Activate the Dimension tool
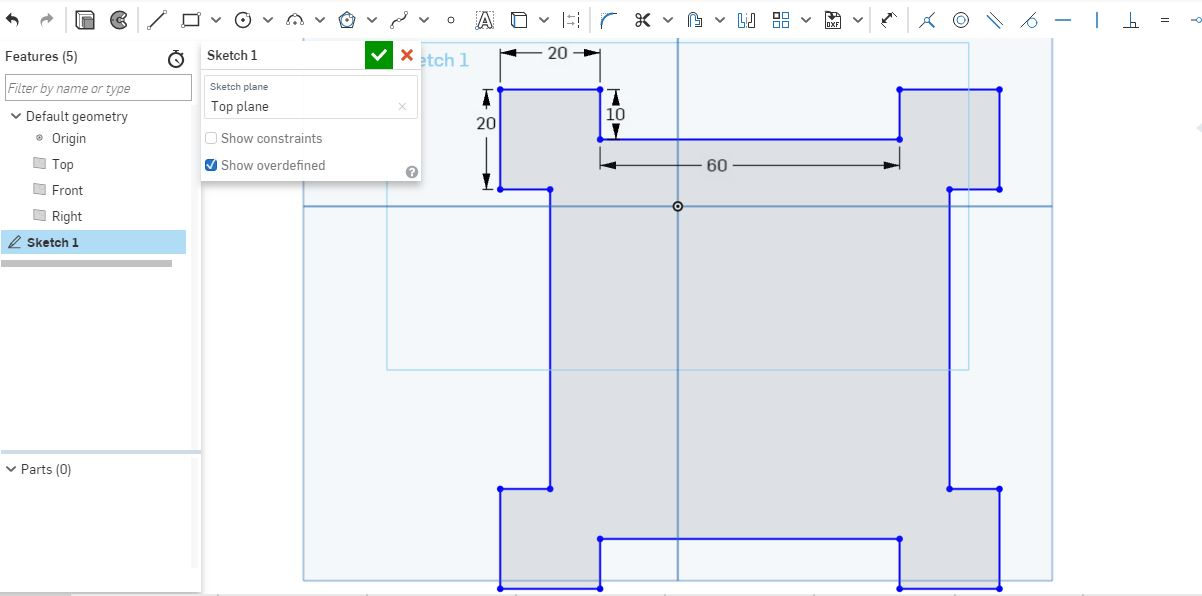This screenshot has width=1202, height=596. 889,20
